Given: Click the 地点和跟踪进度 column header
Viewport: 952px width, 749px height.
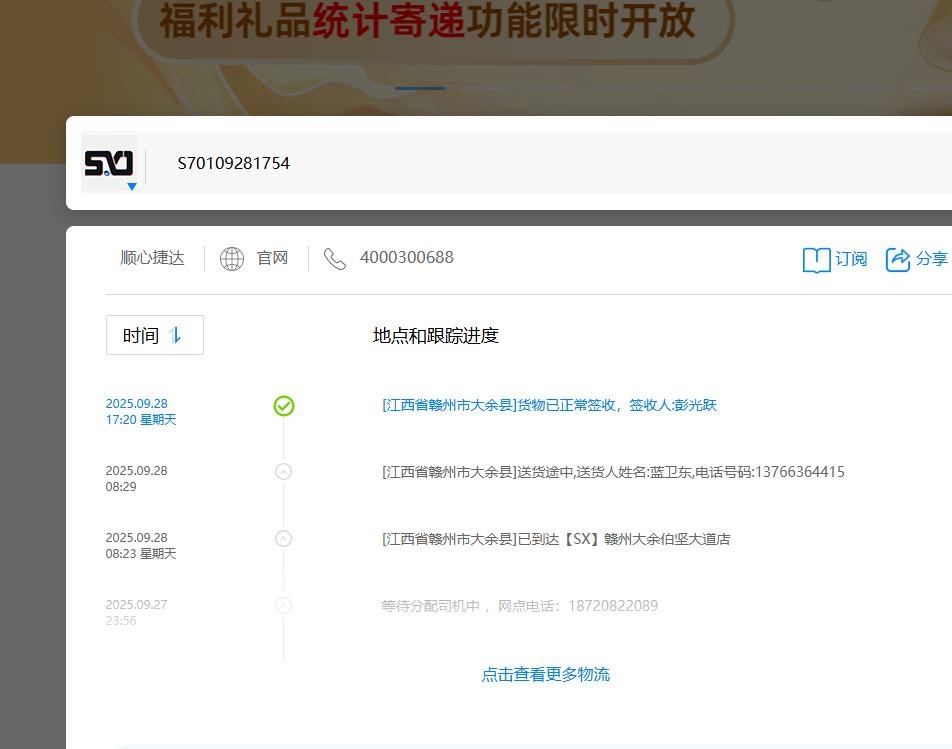Looking at the screenshot, I should [x=435, y=336].
